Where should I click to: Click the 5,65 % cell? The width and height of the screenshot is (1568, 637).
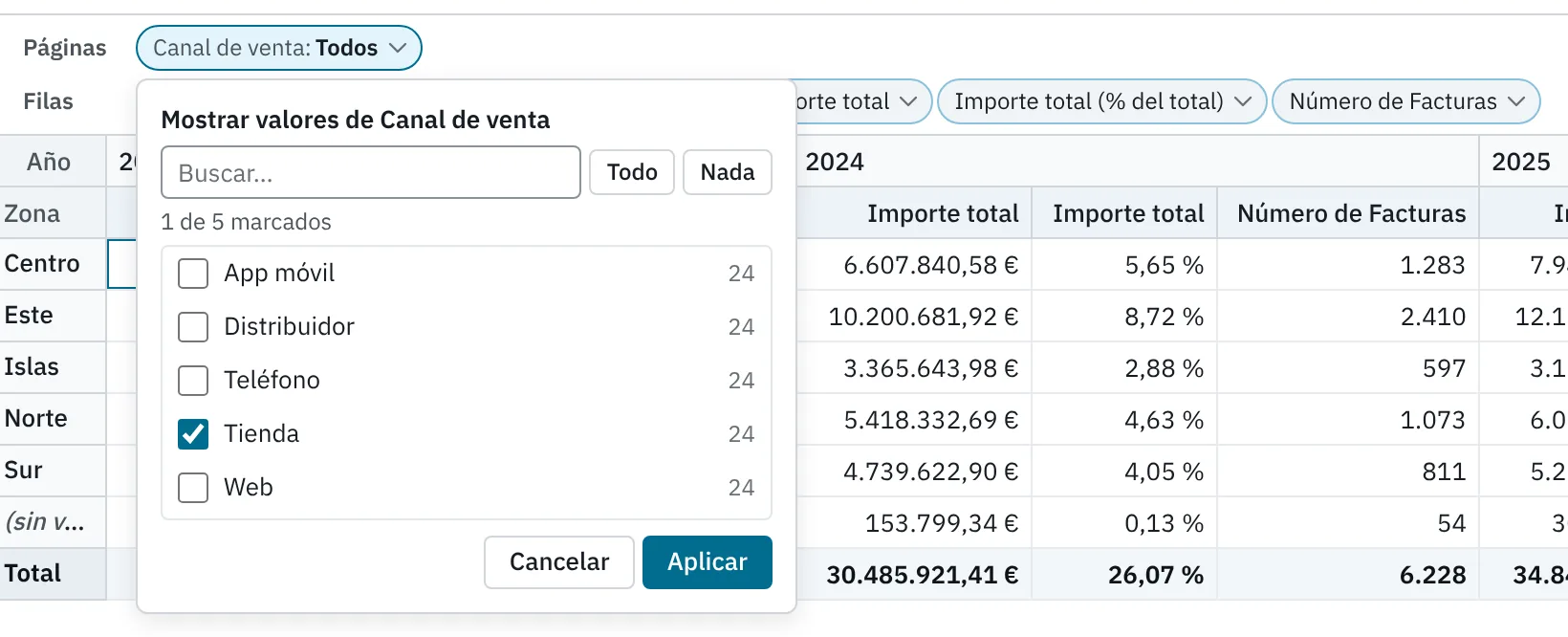coord(1124,265)
